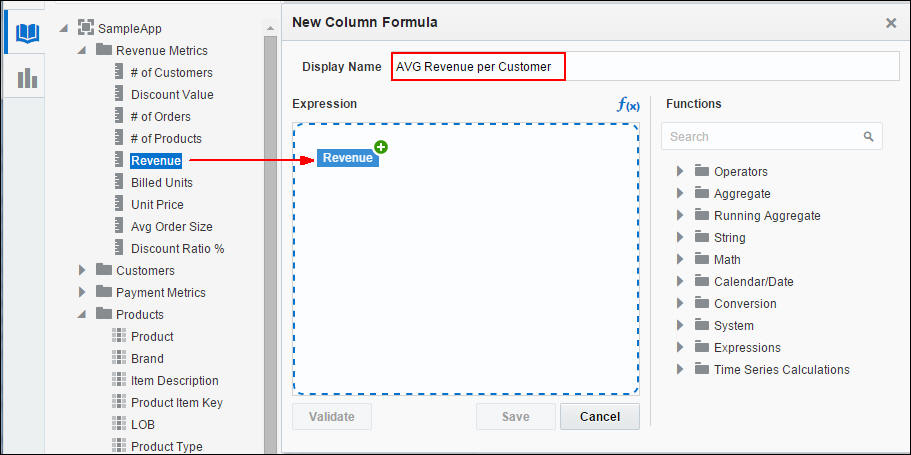The height and width of the screenshot is (455, 911).
Task: Collapse the Products folder
Action: point(82,314)
